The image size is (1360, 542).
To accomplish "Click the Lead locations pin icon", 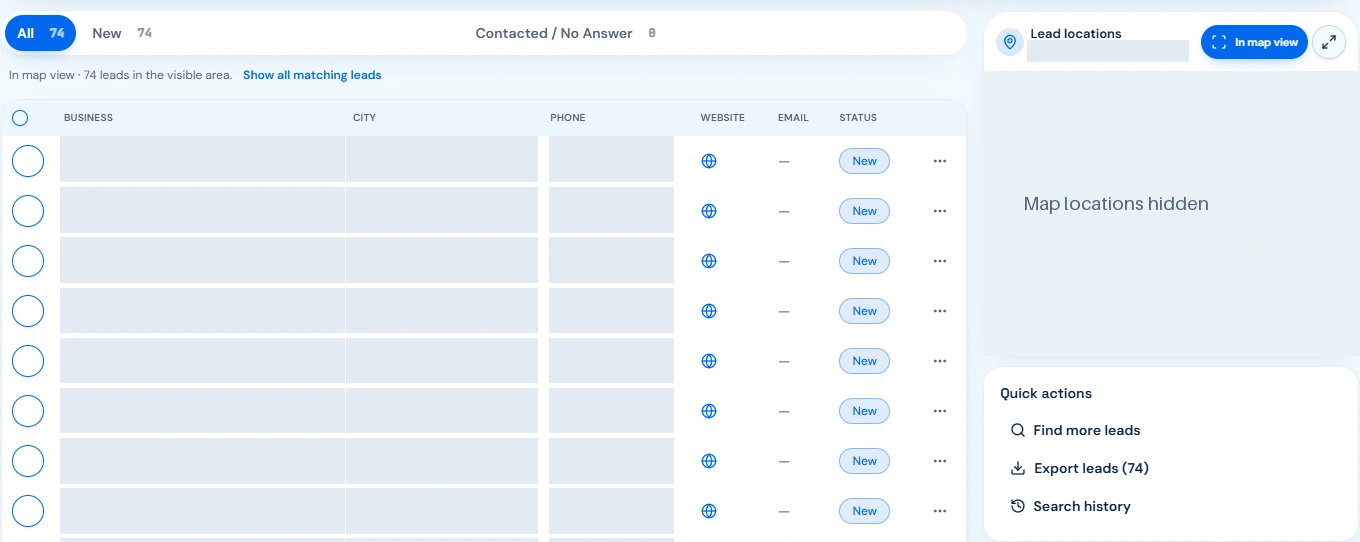I will click(1010, 42).
